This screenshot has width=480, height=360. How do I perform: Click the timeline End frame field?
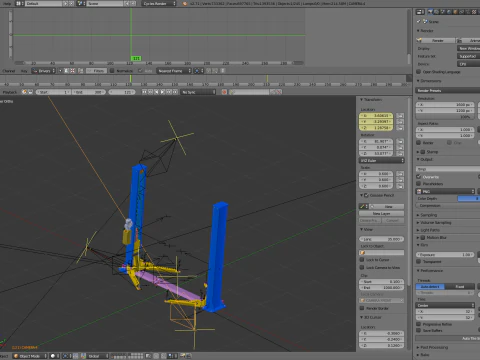(89, 92)
